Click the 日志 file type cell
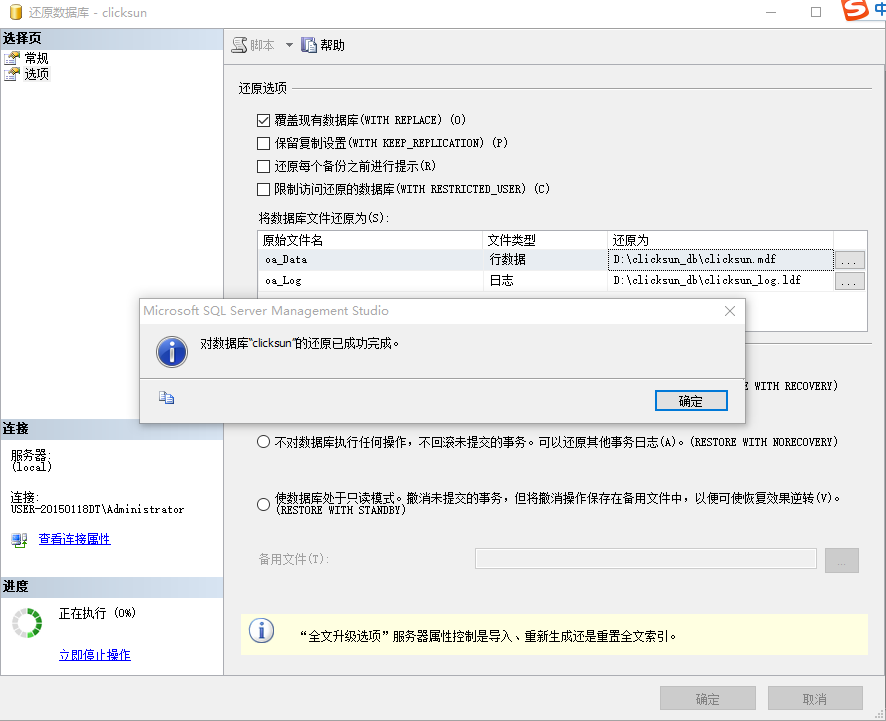The height and width of the screenshot is (721, 886). [x=545, y=281]
